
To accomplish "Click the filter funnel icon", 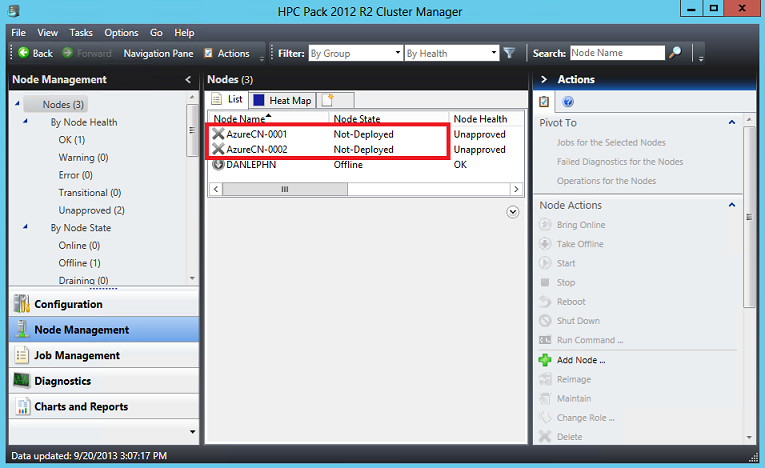I will coord(509,53).
